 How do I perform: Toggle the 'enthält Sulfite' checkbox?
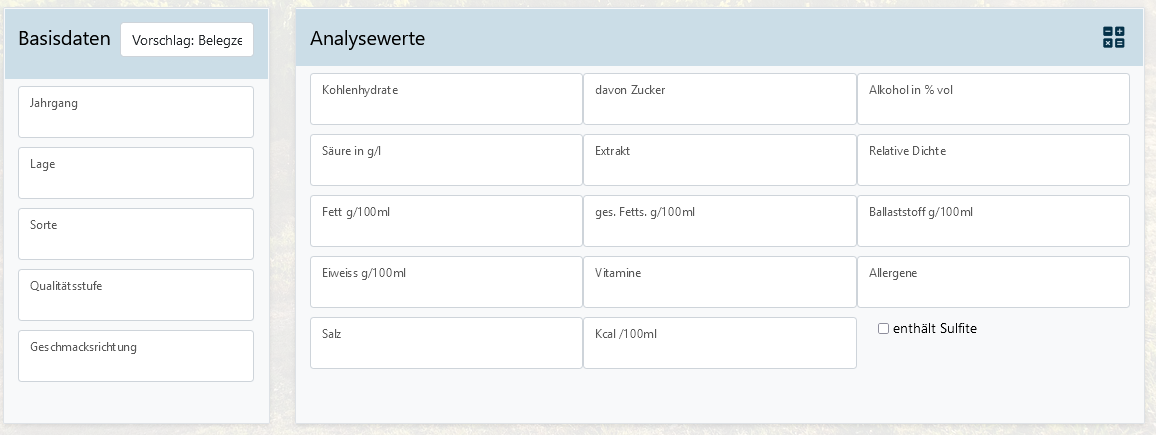[x=883, y=329]
